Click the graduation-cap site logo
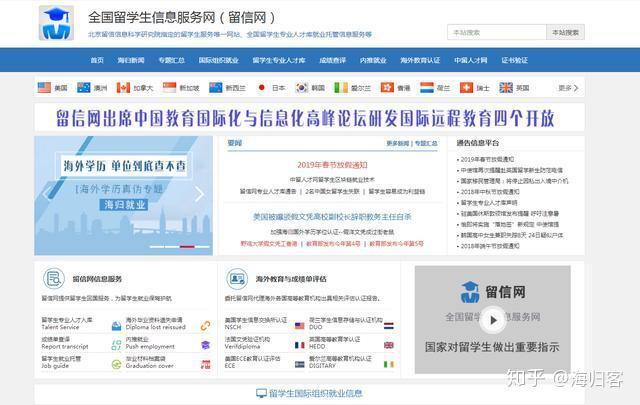The width and height of the screenshot is (640, 405). click(56, 23)
